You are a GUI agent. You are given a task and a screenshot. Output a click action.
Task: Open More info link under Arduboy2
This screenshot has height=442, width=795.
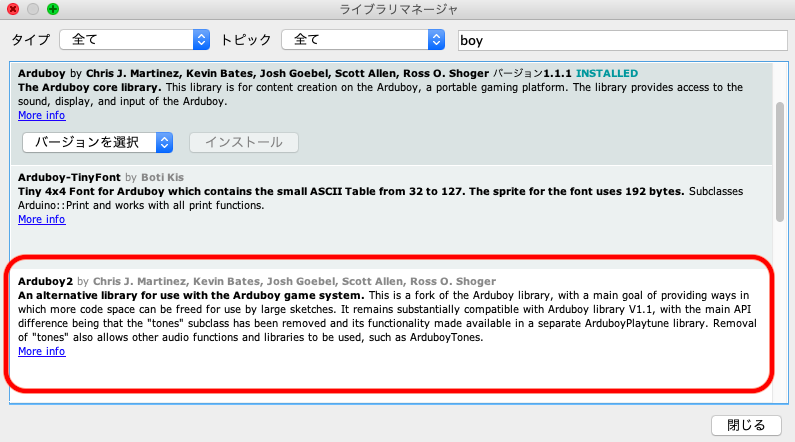(42, 351)
